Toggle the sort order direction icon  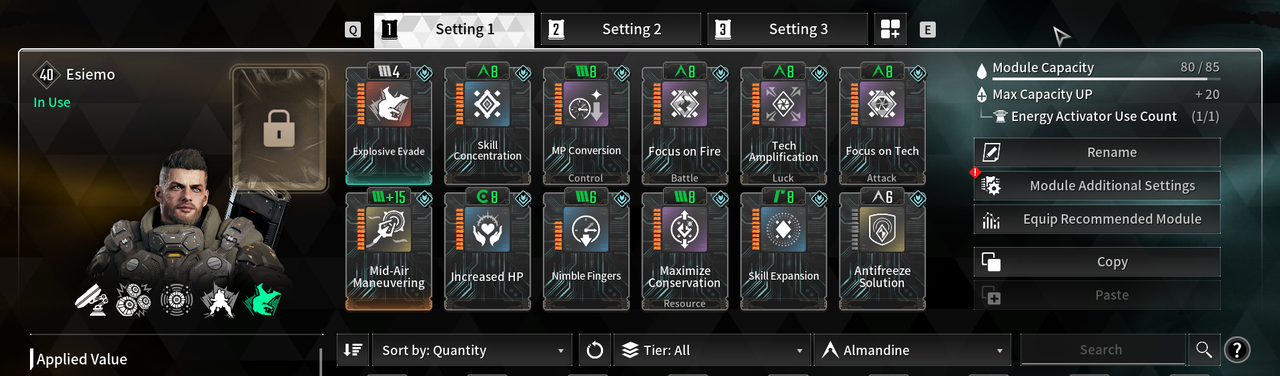353,350
